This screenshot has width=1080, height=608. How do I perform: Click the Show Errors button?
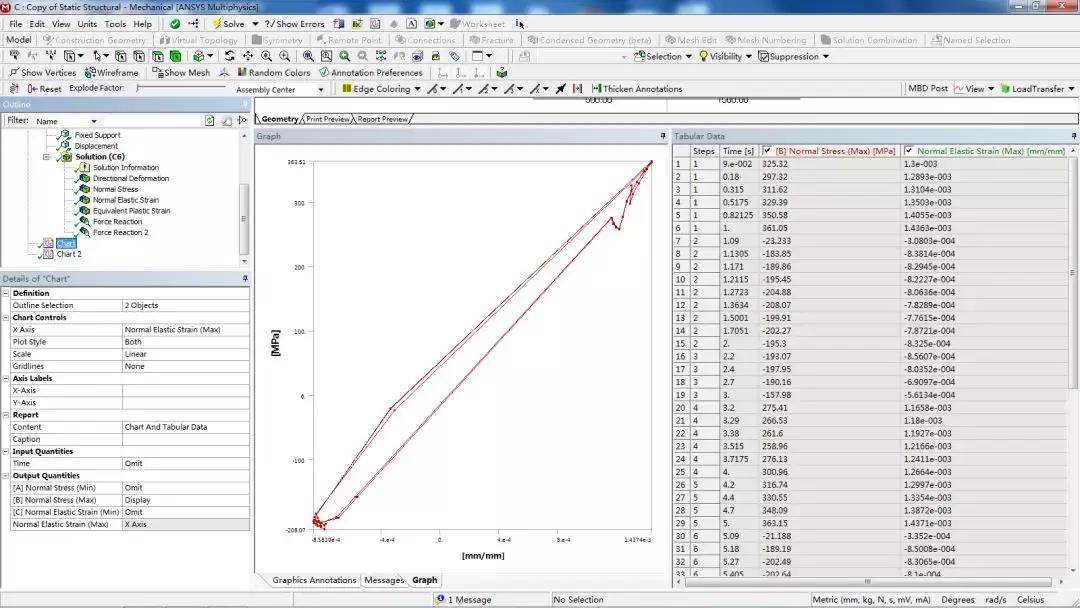pos(295,23)
